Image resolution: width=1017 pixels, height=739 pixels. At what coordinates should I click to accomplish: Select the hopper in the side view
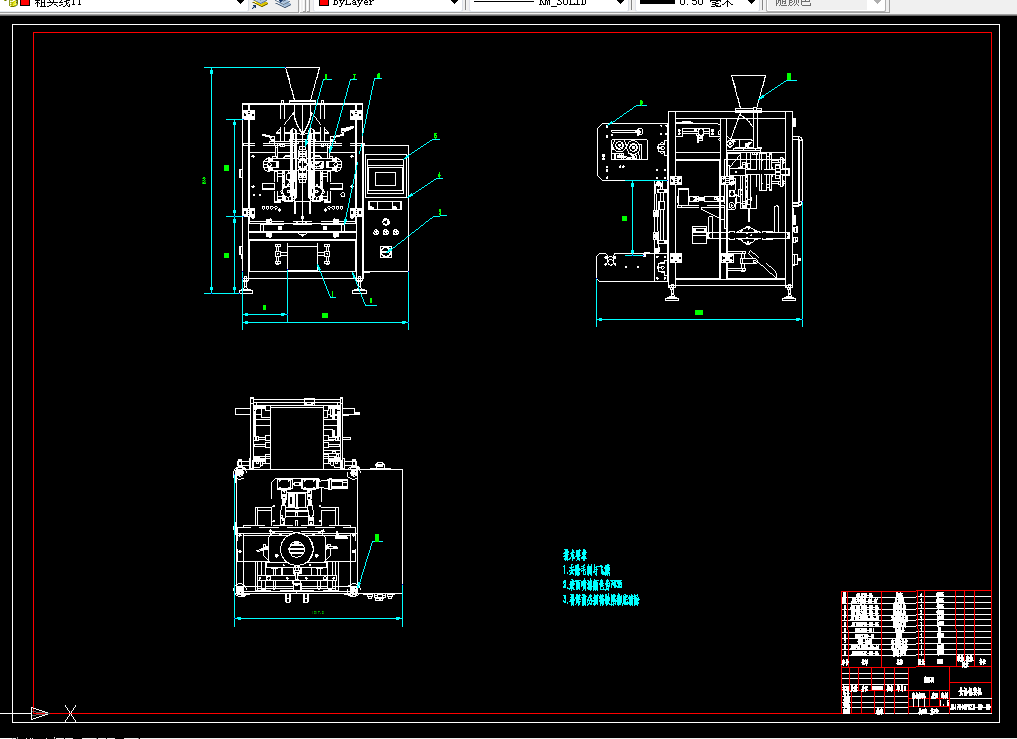coord(748,91)
